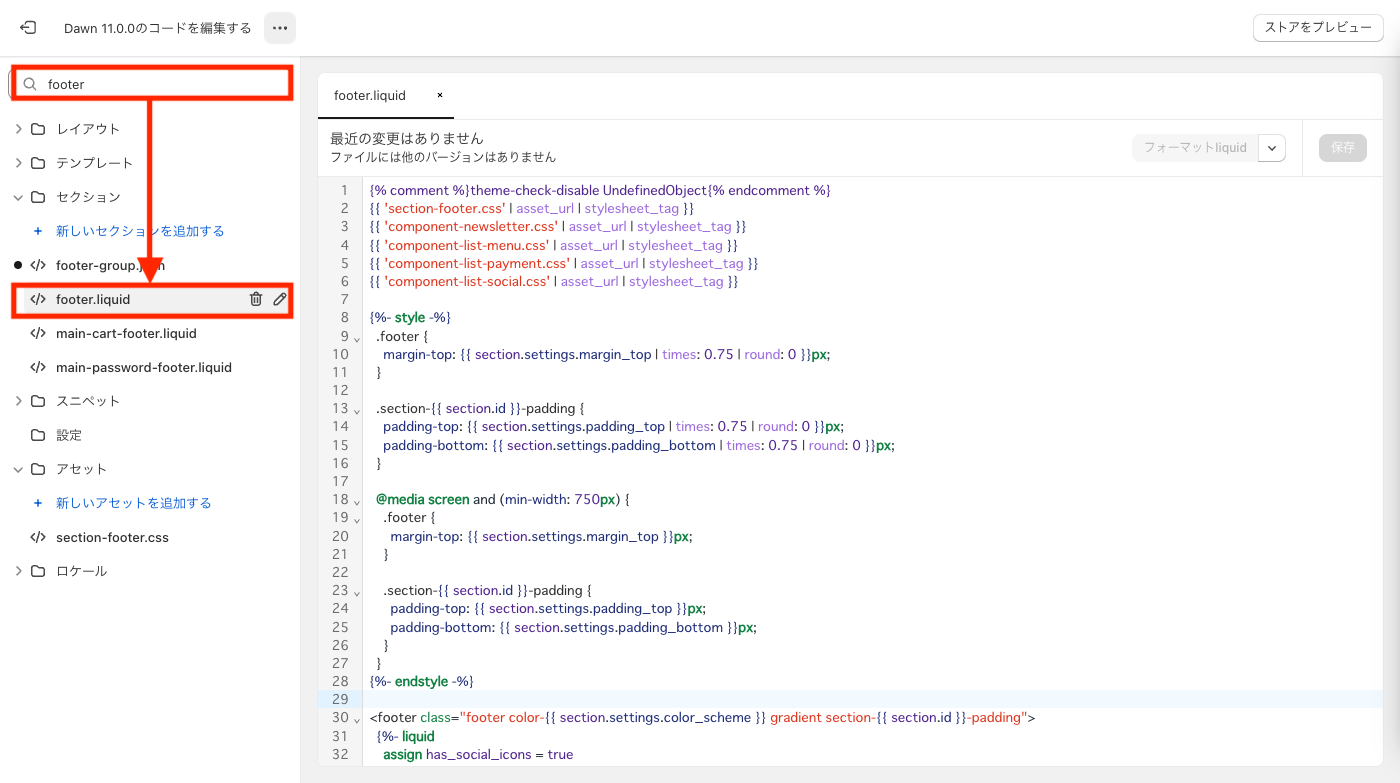Open the フォーマットliquid dropdown arrow
This screenshot has height=783, width=1400.
coord(1271,148)
